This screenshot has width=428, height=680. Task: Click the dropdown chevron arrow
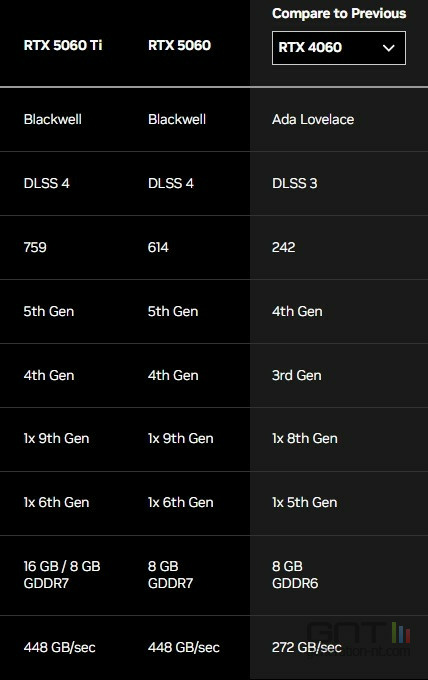pyautogui.click(x=389, y=48)
